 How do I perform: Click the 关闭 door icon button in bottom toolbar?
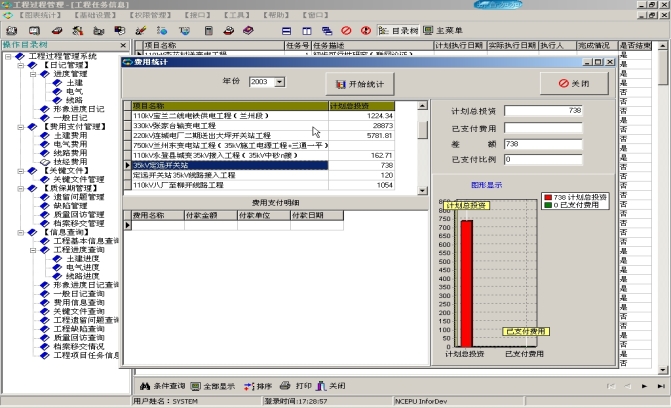click(x=331, y=386)
